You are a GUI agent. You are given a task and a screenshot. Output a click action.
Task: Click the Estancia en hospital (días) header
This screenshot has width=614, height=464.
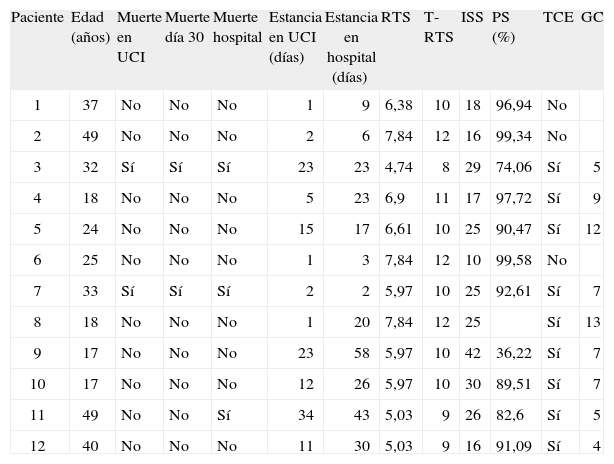coord(351,47)
